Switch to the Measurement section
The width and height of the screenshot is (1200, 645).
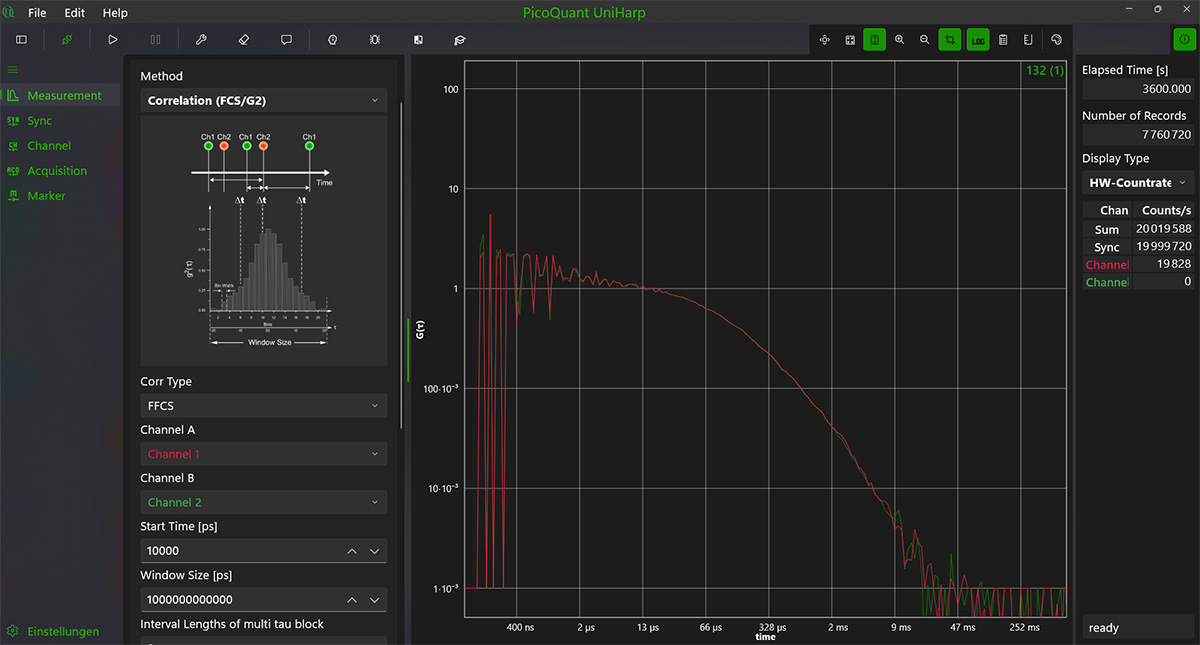pos(61,96)
